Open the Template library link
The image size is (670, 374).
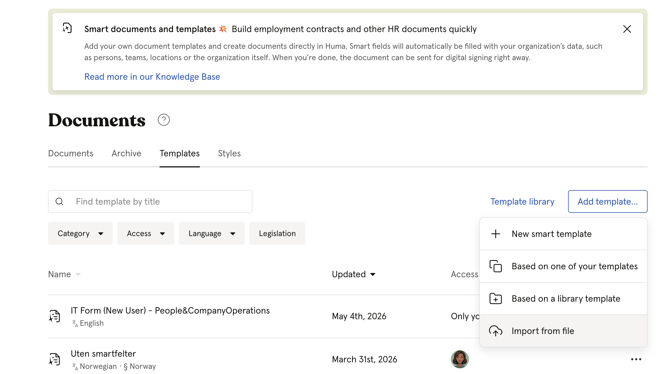coord(522,201)
